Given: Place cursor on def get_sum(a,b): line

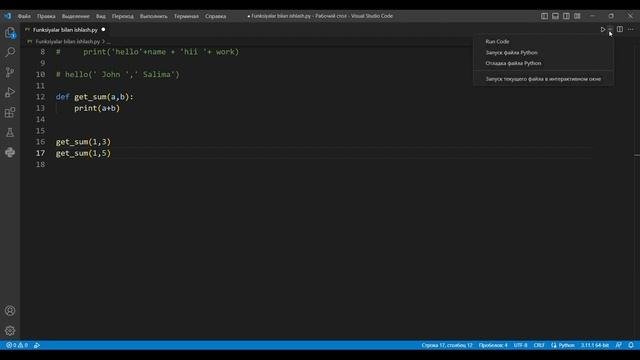Looking at the screenshot, I should pyautogui.click(x=95, y=97).
